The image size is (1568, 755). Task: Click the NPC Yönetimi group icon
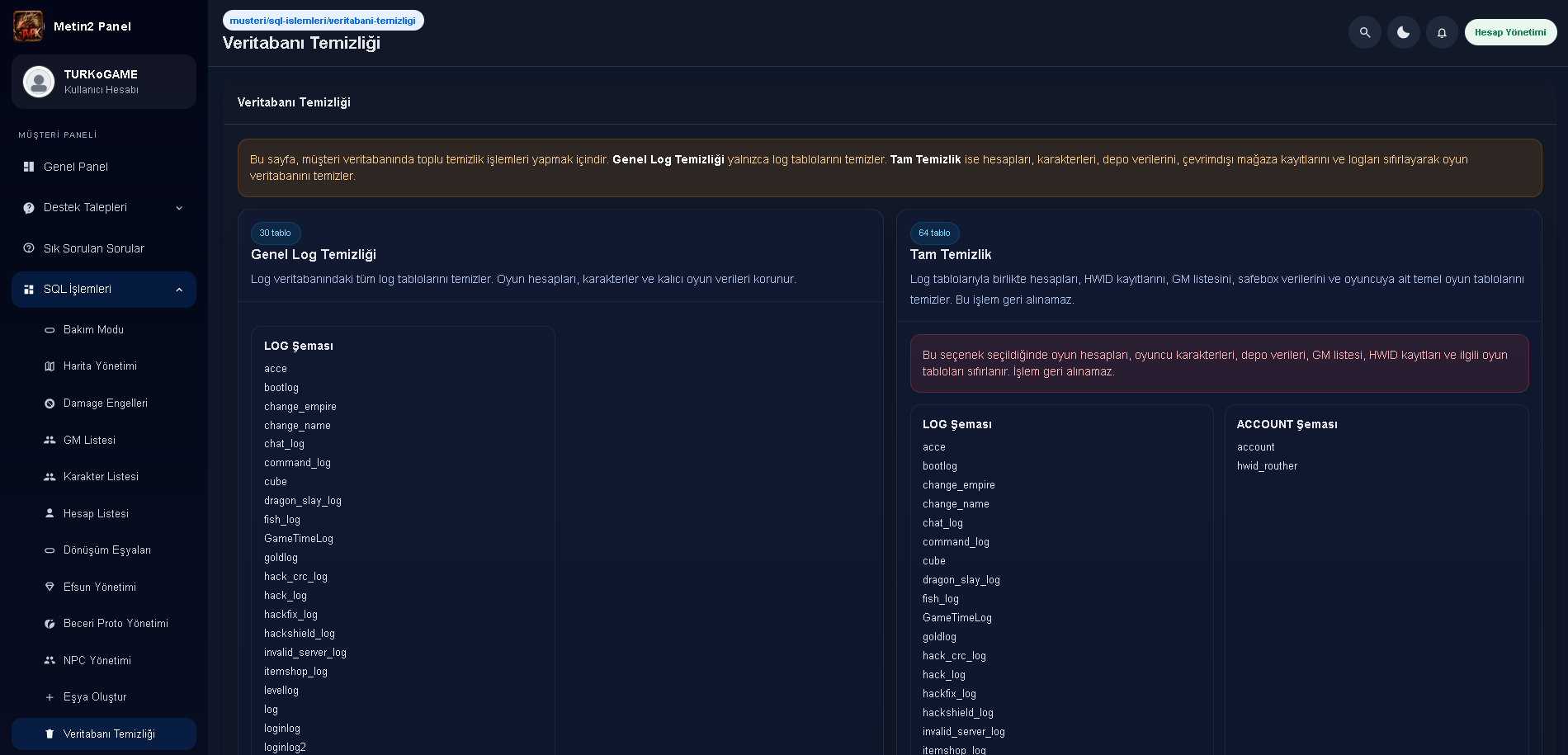pyautogui.click(x=50, y=661)
